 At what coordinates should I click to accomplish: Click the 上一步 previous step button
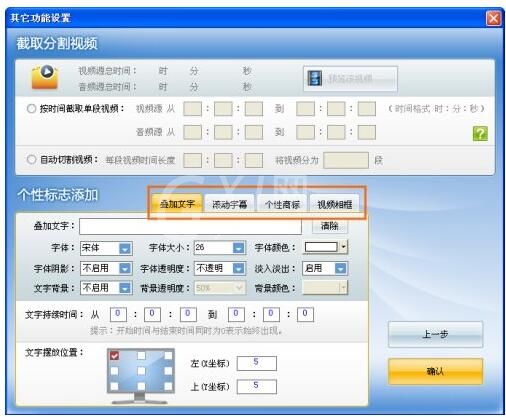click(x=435, y=334)
